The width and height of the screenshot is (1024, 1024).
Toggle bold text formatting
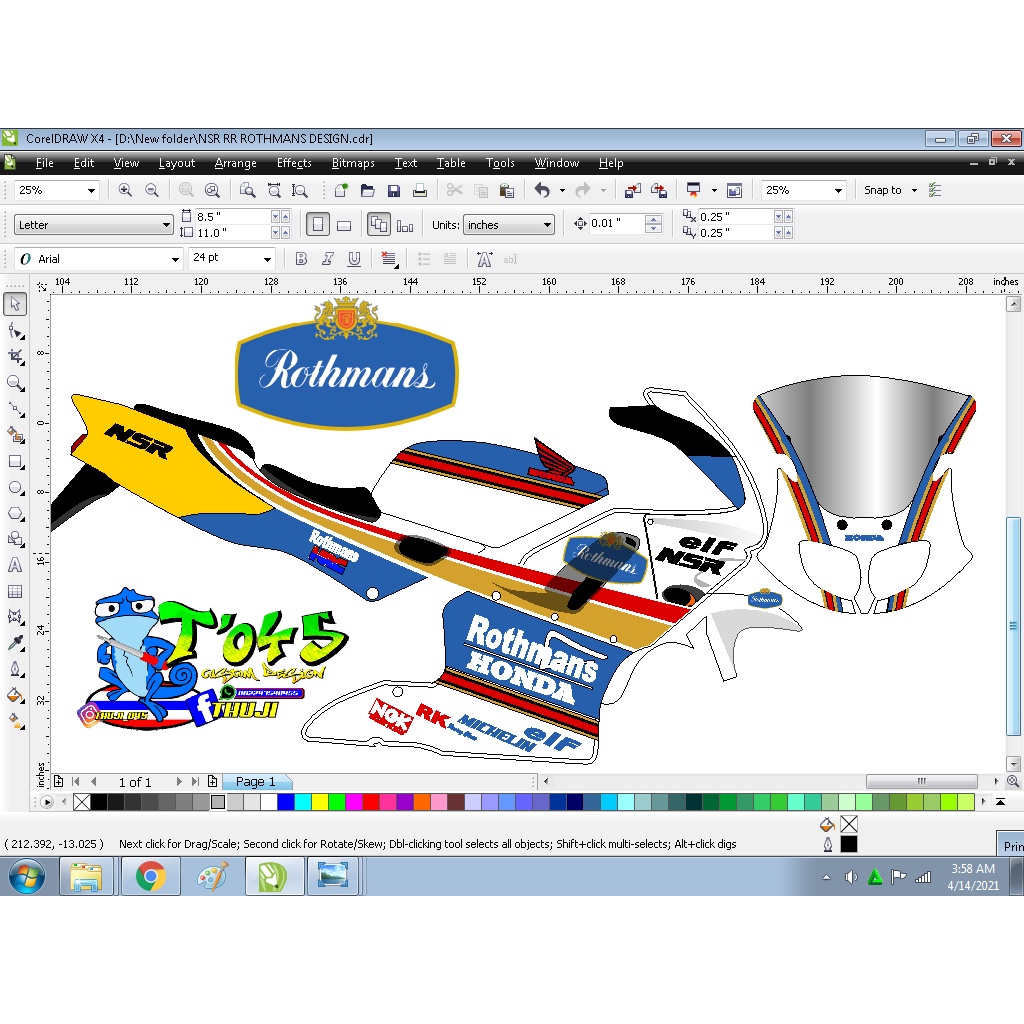coord(301,258)
